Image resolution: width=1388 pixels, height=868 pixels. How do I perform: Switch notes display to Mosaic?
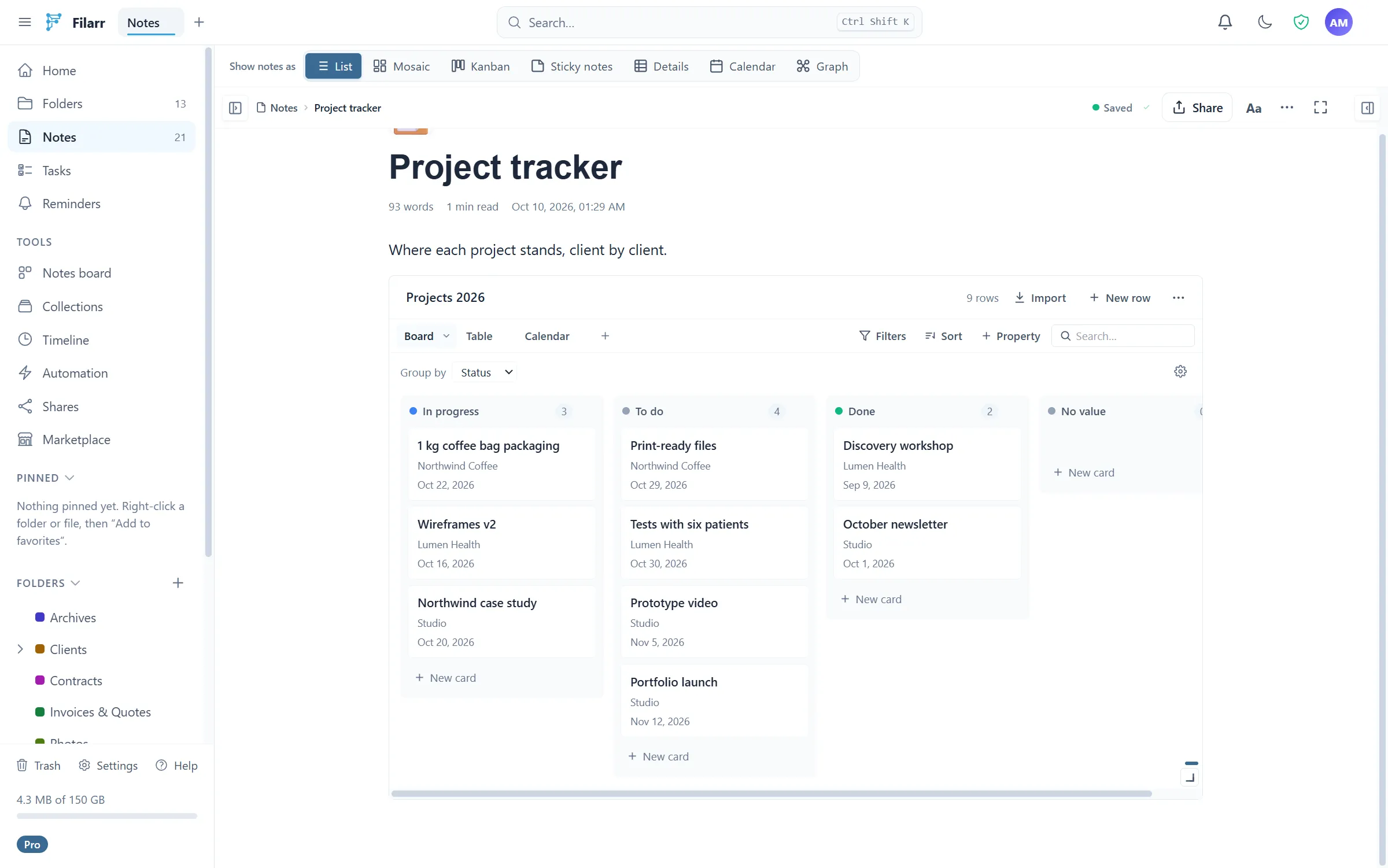pyautogui.click(x=402, y=67)
